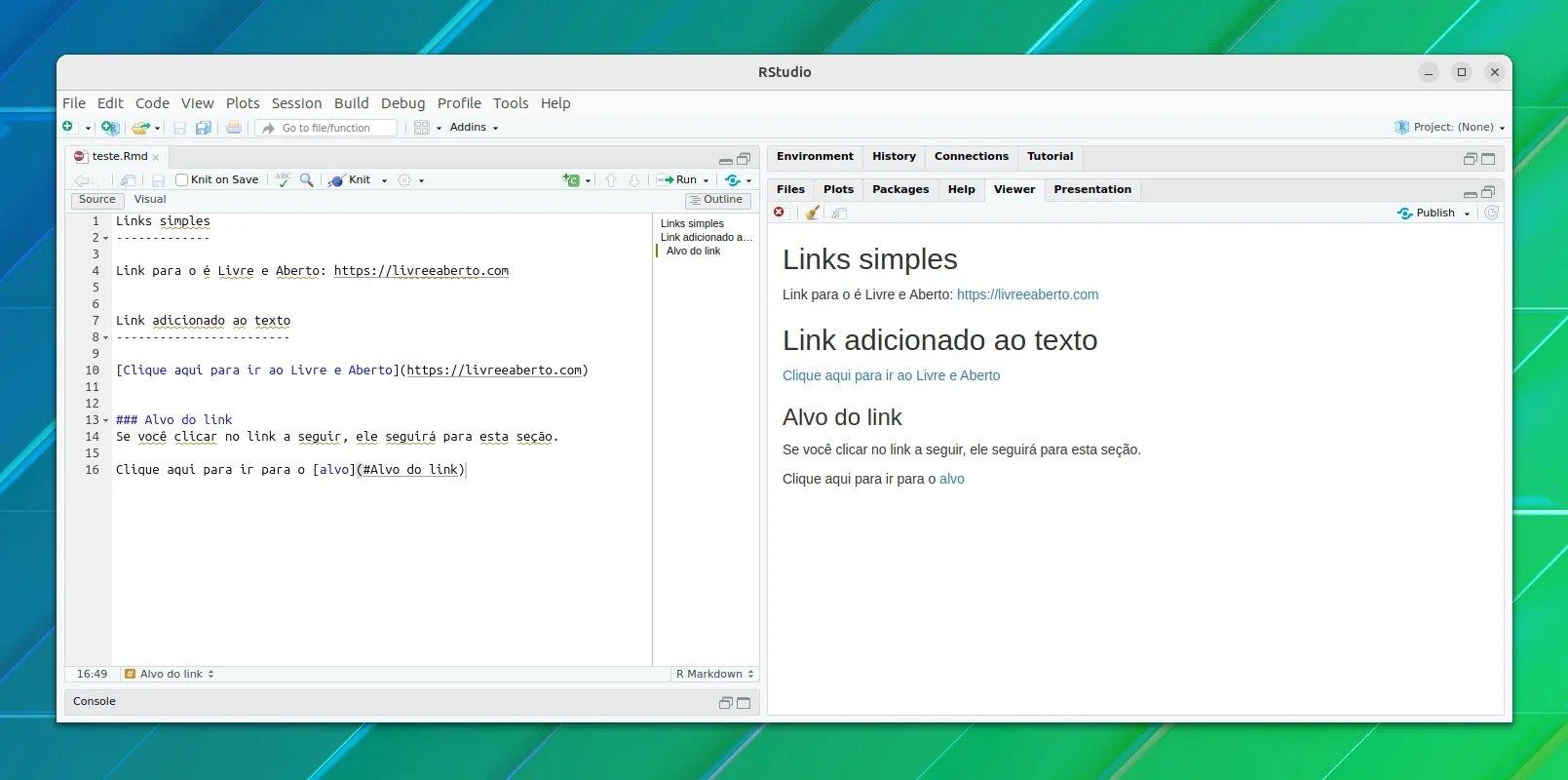Screen dimensions: 1568x780
Task: Open New File dropdown arrow
Action: 88,128
